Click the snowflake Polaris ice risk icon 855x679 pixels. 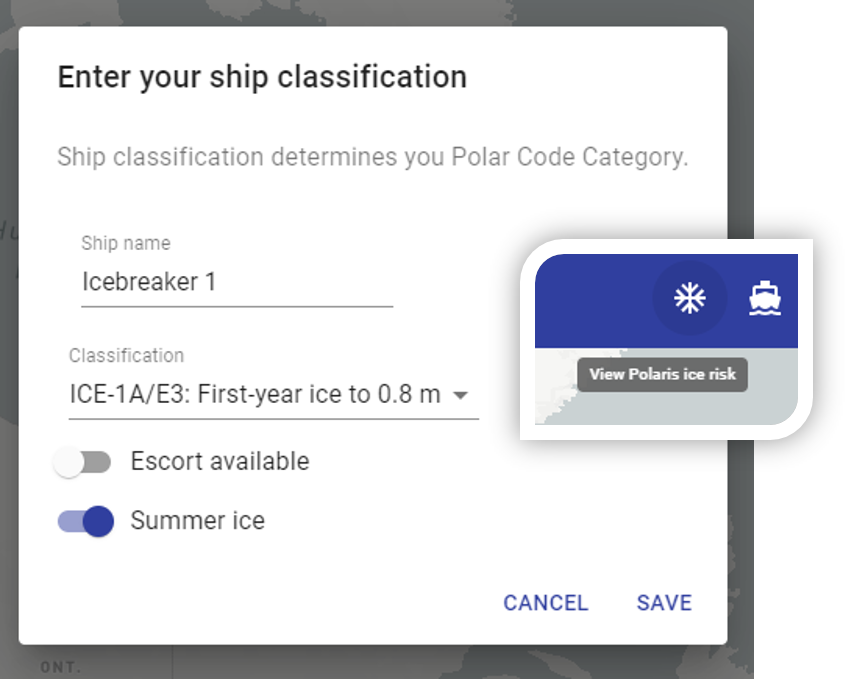[x=688, y=298]
